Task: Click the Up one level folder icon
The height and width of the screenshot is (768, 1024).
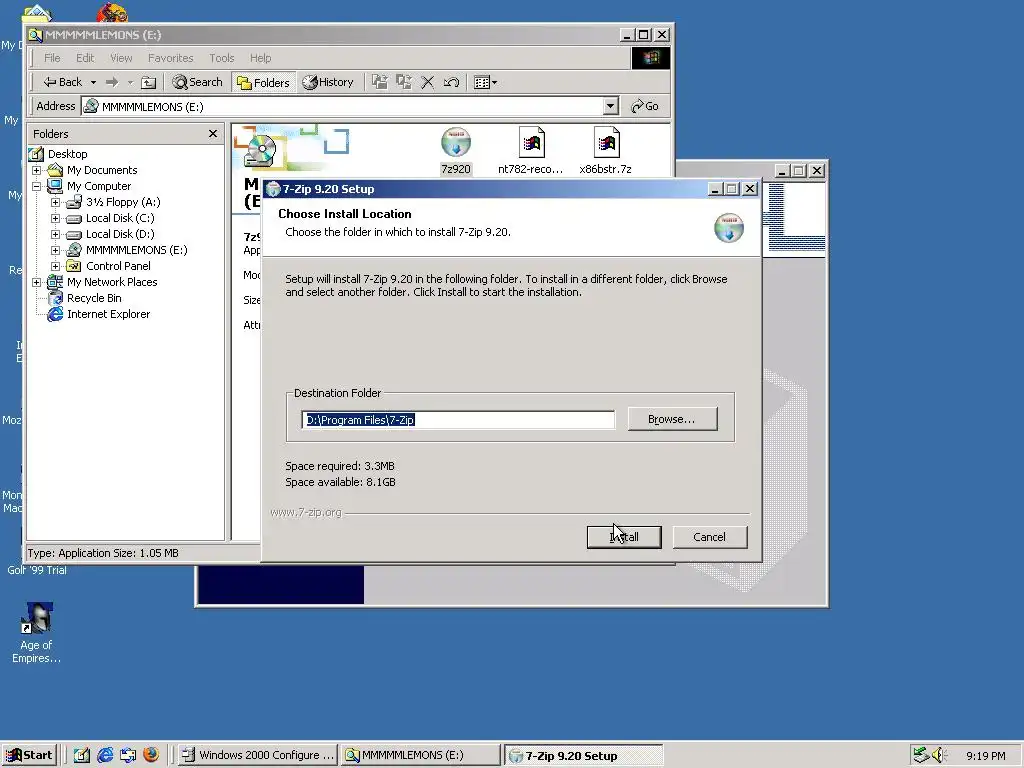Action: pos(149,82)
